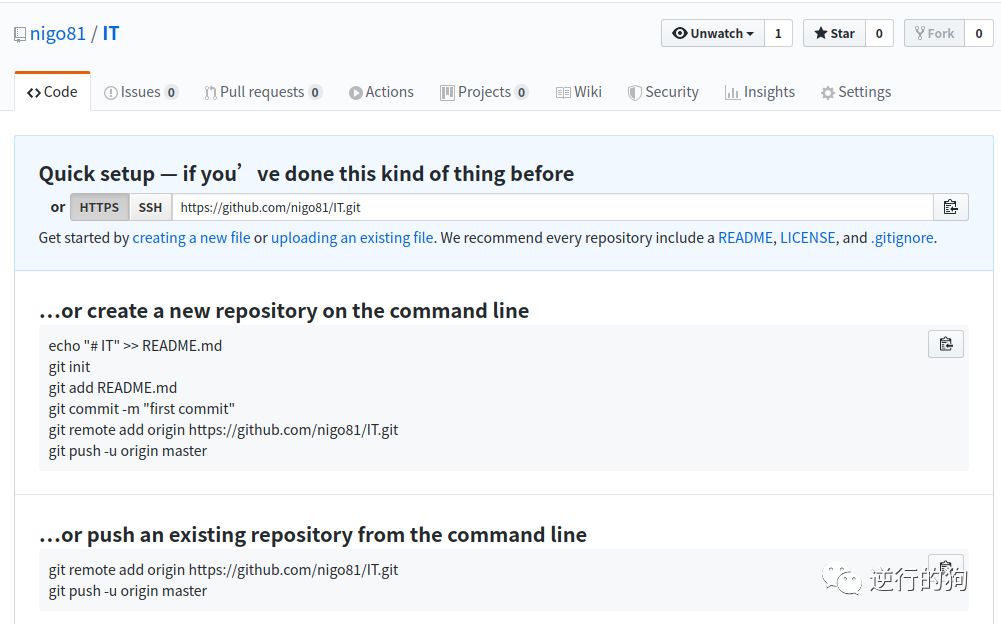
Task: Click the repository clone URL field
Action: pyautogui.click(x=553, y=207)
